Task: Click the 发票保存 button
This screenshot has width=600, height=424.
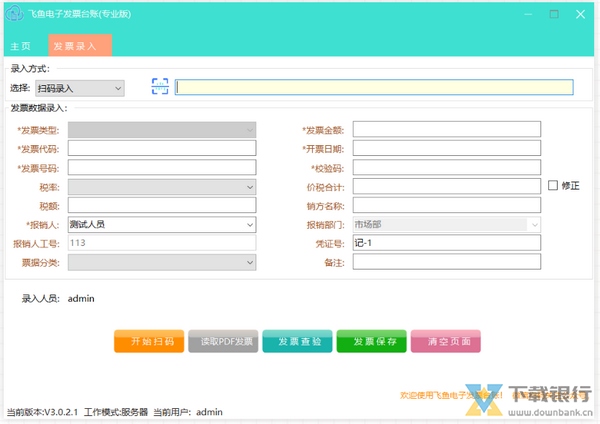Action: [x=372, y=341]
